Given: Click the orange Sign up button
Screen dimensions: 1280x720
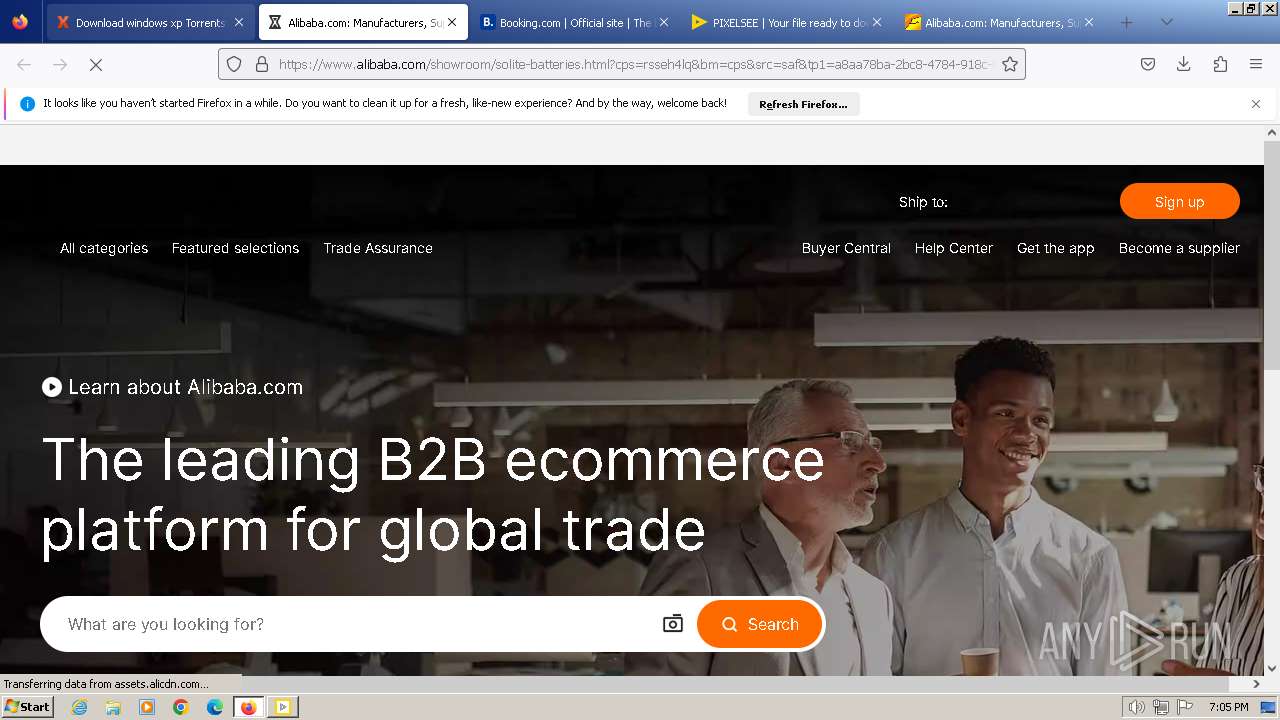Looking at the screenshot, I should pyautogui.click(x=1179, y=201).
